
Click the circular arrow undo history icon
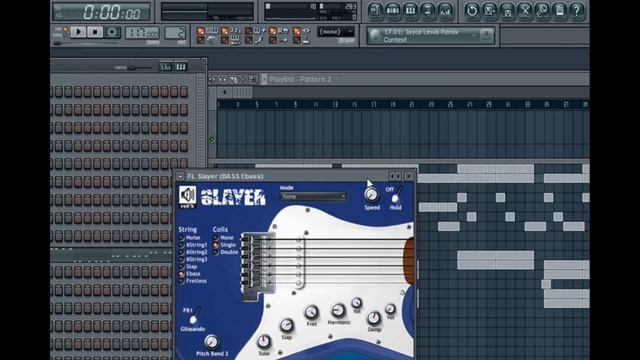472,11
